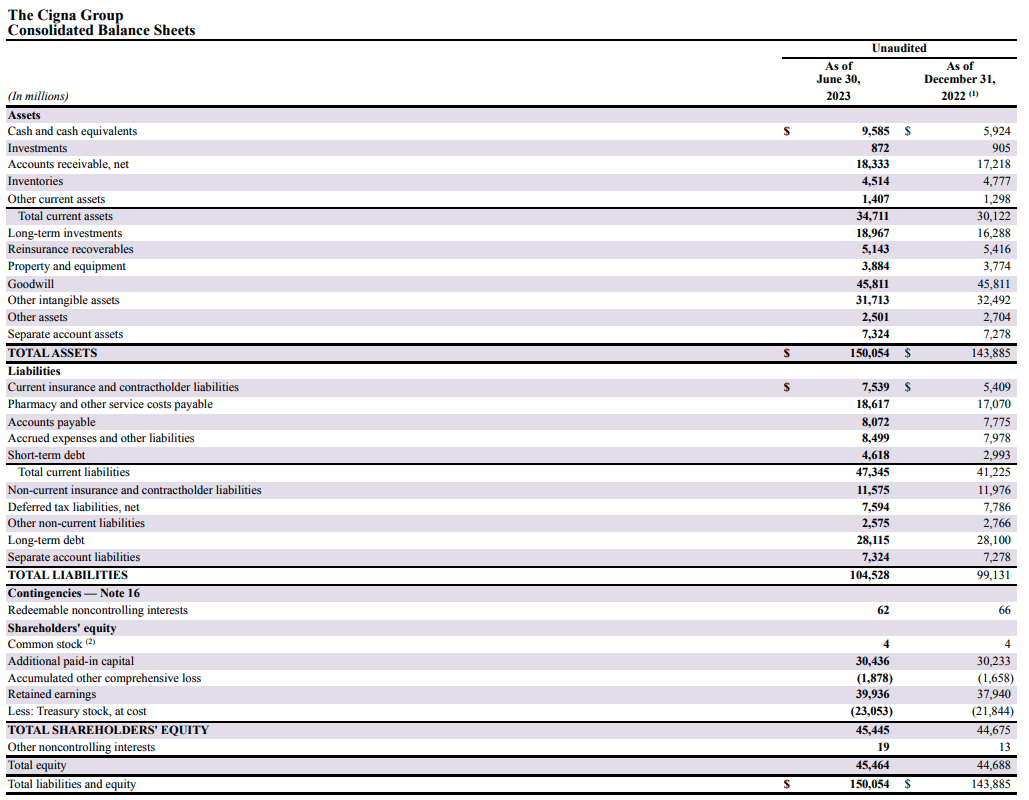Click the 'Long-term debt' label
The width and height of the screenshot is (1029, 800).
[x=46, y=541]
